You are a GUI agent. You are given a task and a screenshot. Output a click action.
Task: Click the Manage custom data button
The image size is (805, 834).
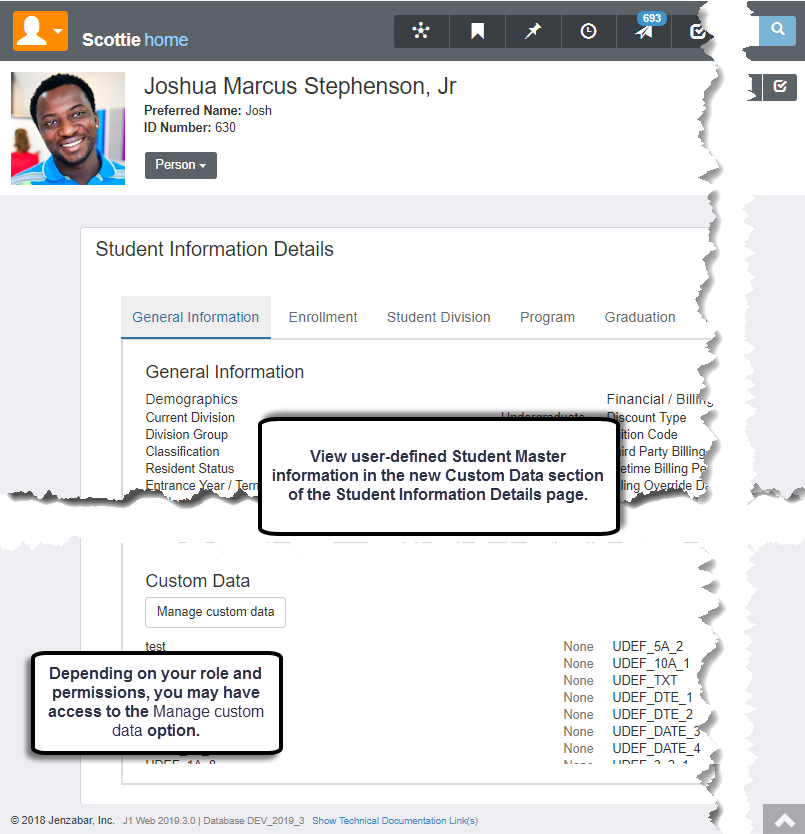tap(216, 612)
